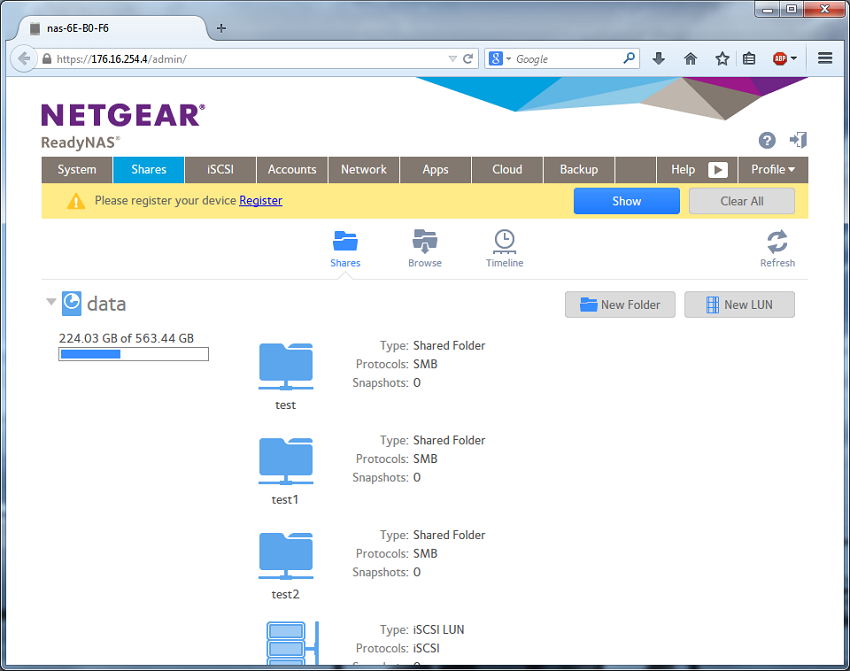The width and height of the screenshot is (850, 671).
Task: Switch to the Backup tab
Action: point(578,170)
